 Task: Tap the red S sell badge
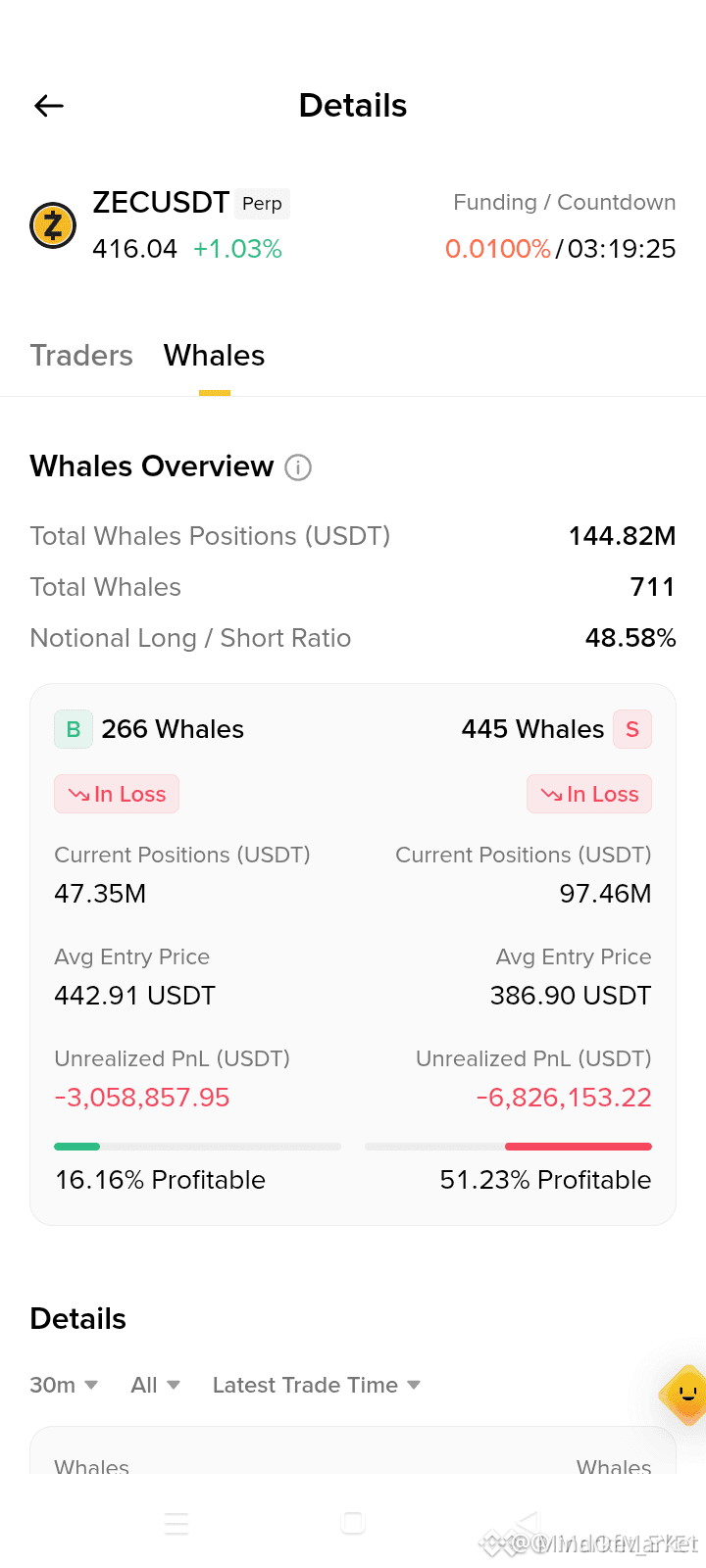coord(632,729)
